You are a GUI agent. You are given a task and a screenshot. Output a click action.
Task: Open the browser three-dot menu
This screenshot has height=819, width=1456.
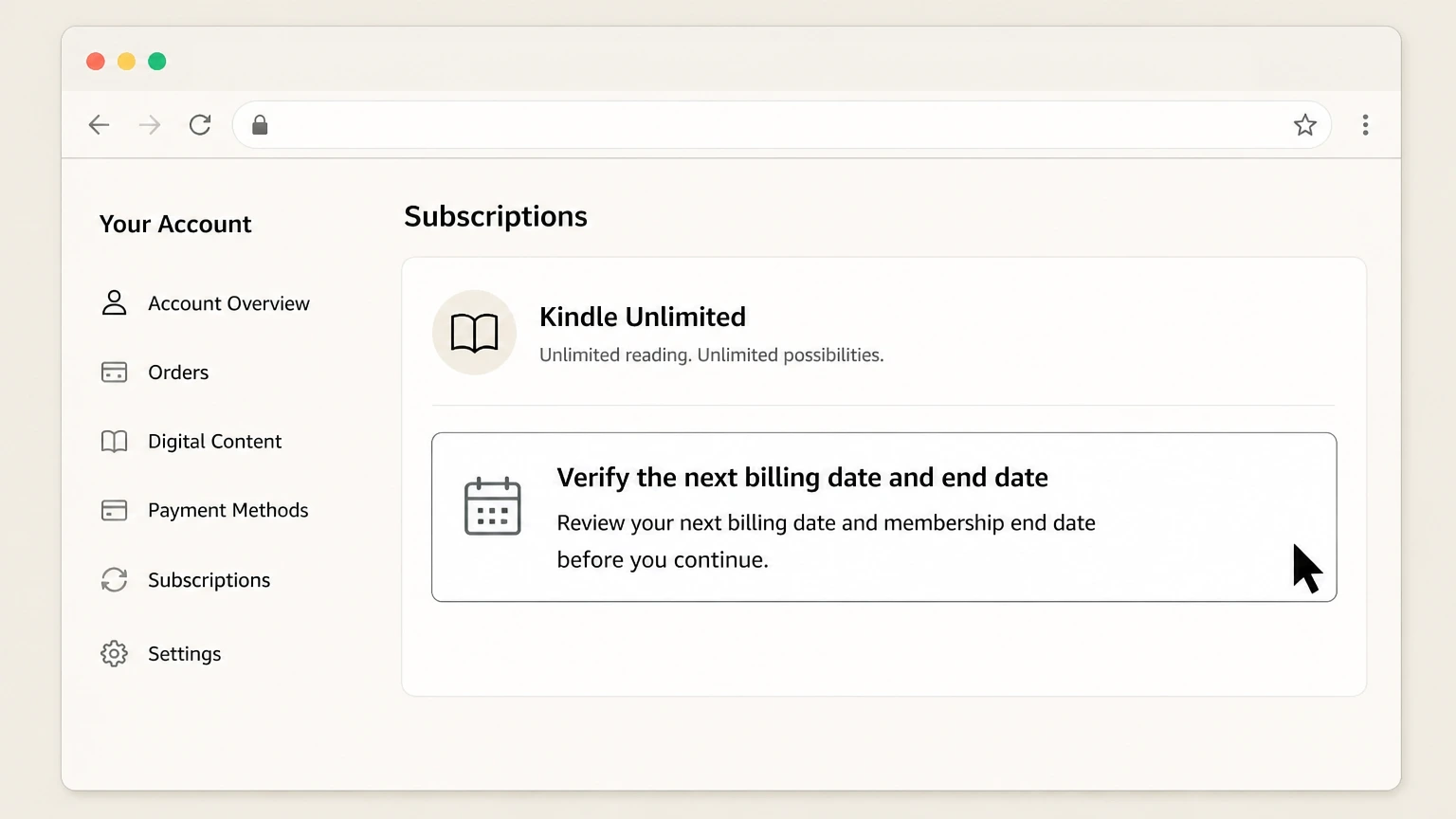pos(1365,125)
